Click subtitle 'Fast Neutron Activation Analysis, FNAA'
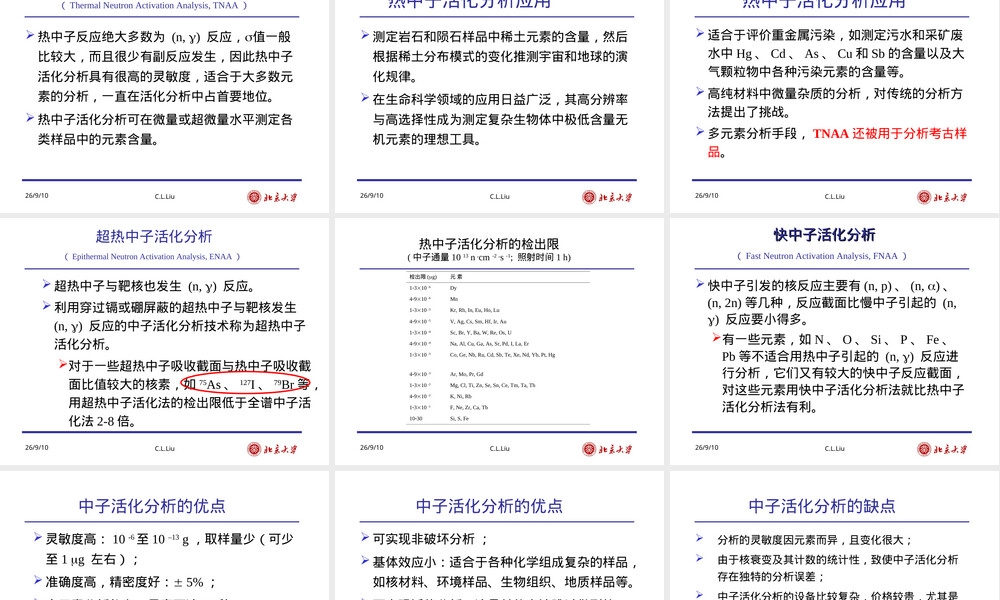This screenshot has width=1000, height=600. [x=821, y=256]
